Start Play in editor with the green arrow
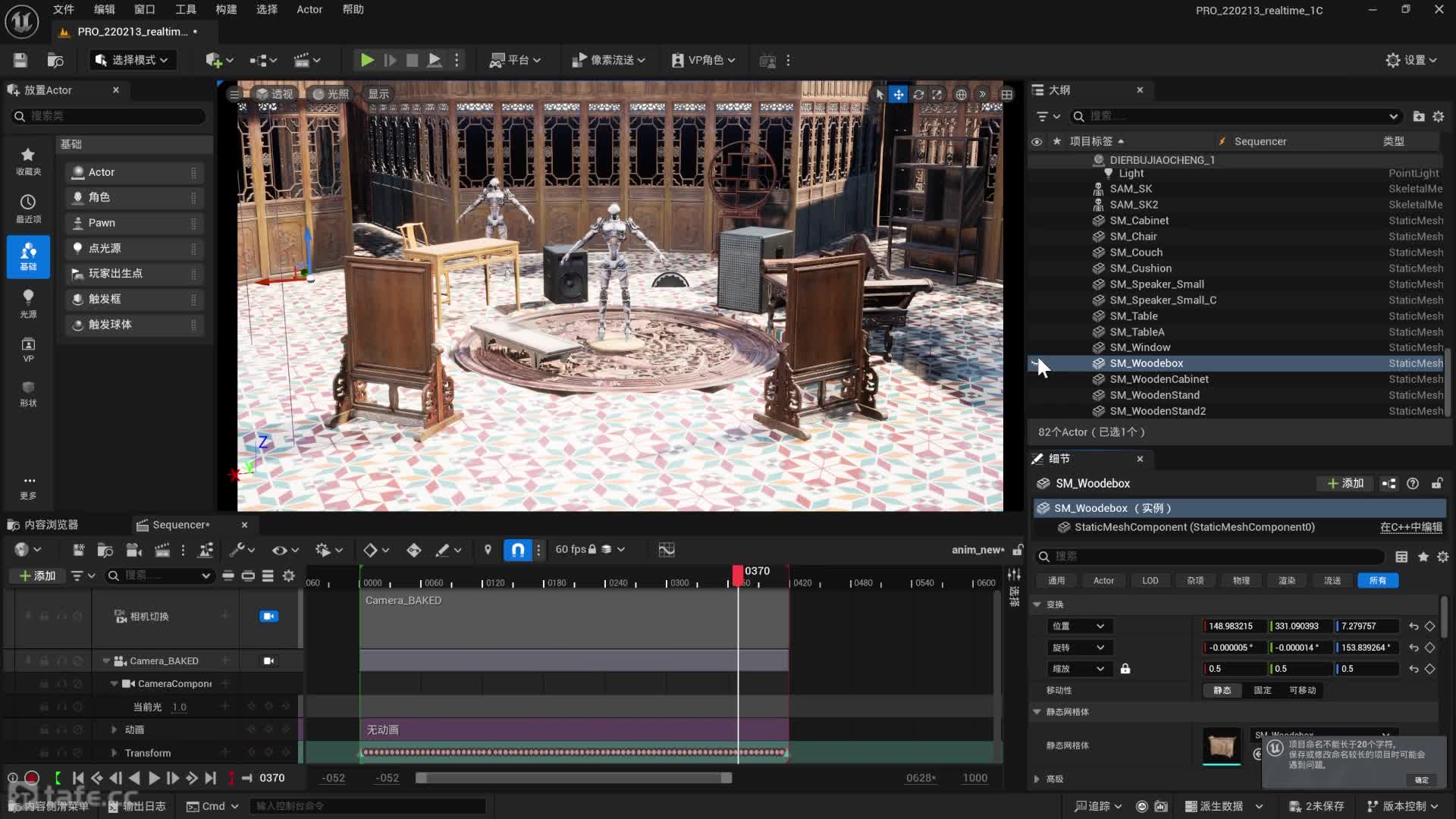 (x=367, y=60)
